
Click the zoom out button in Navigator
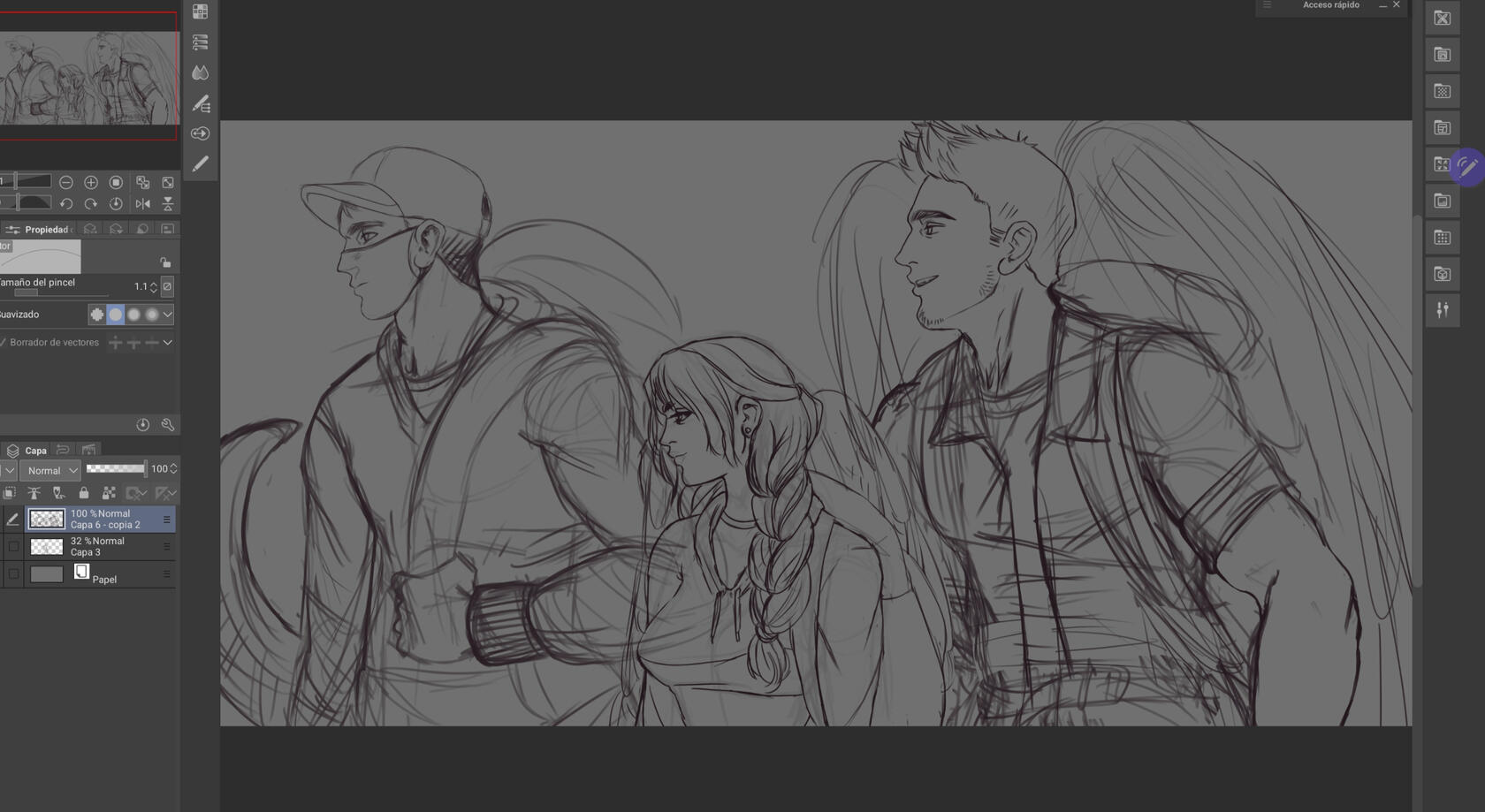[x=66, y=182]
